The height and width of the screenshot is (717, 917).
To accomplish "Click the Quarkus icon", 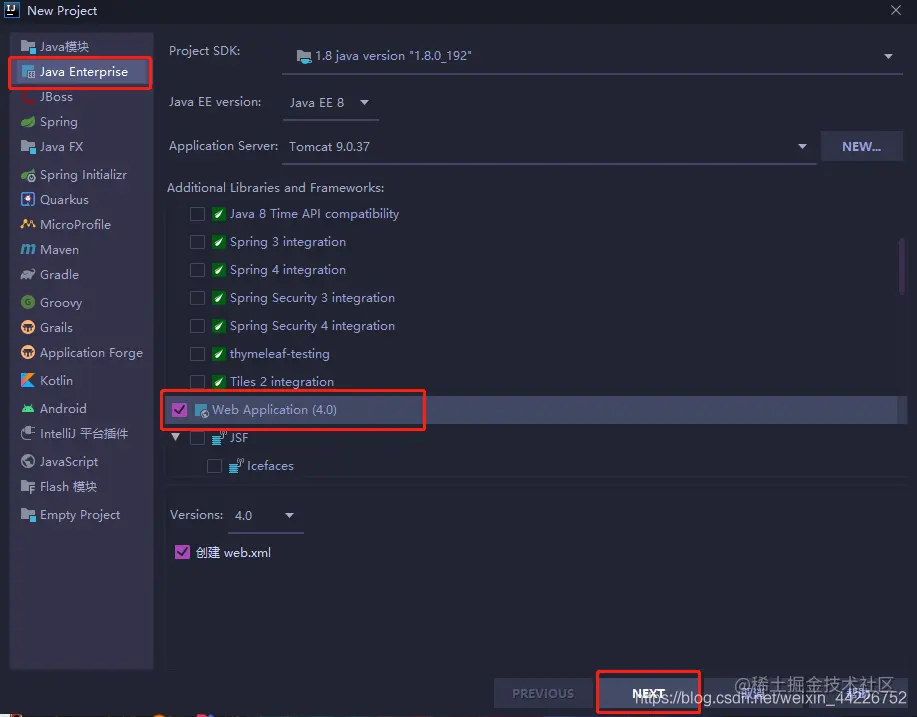I will (28, 199).
